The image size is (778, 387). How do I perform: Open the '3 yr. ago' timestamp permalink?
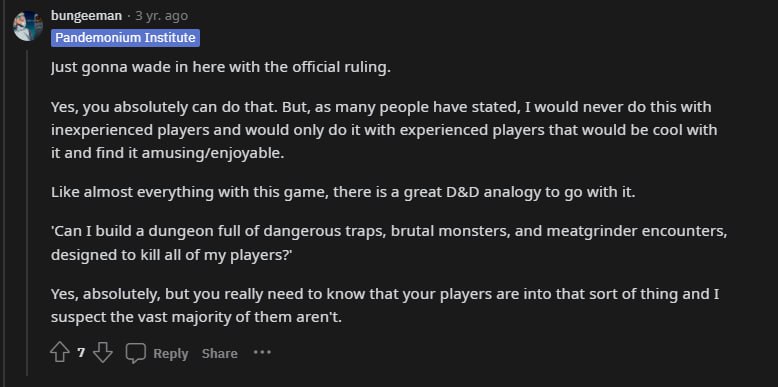(162, 16)
